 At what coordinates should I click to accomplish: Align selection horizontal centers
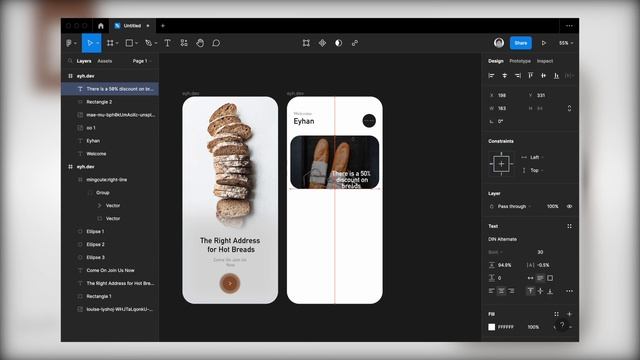click(x=504, y=76)
